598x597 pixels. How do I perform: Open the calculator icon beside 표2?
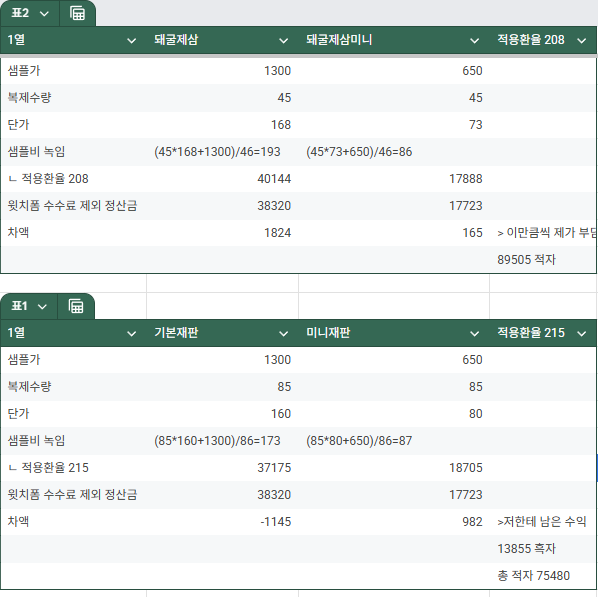click(77, 13)
